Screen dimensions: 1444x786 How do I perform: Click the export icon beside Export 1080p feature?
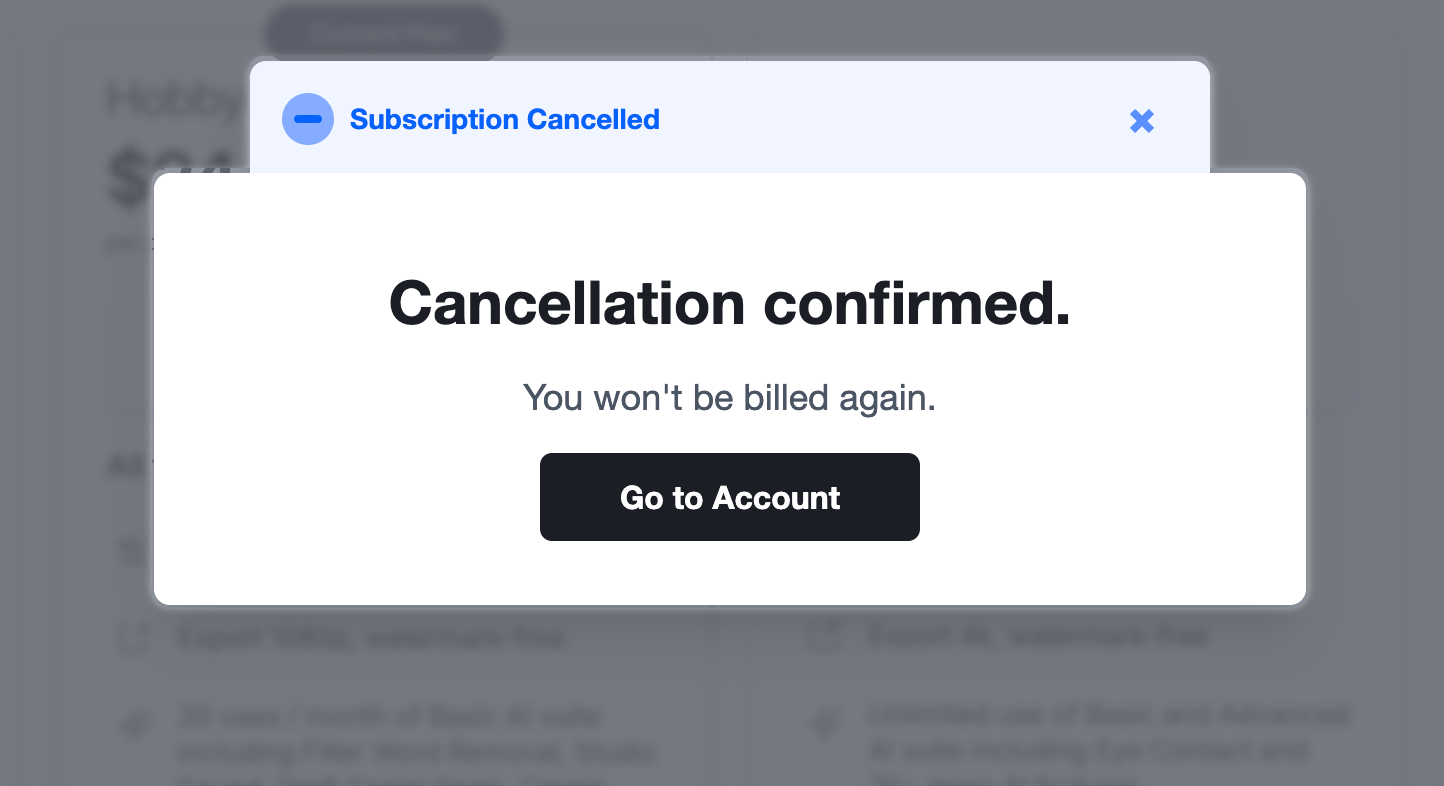[x=134, y=637]
